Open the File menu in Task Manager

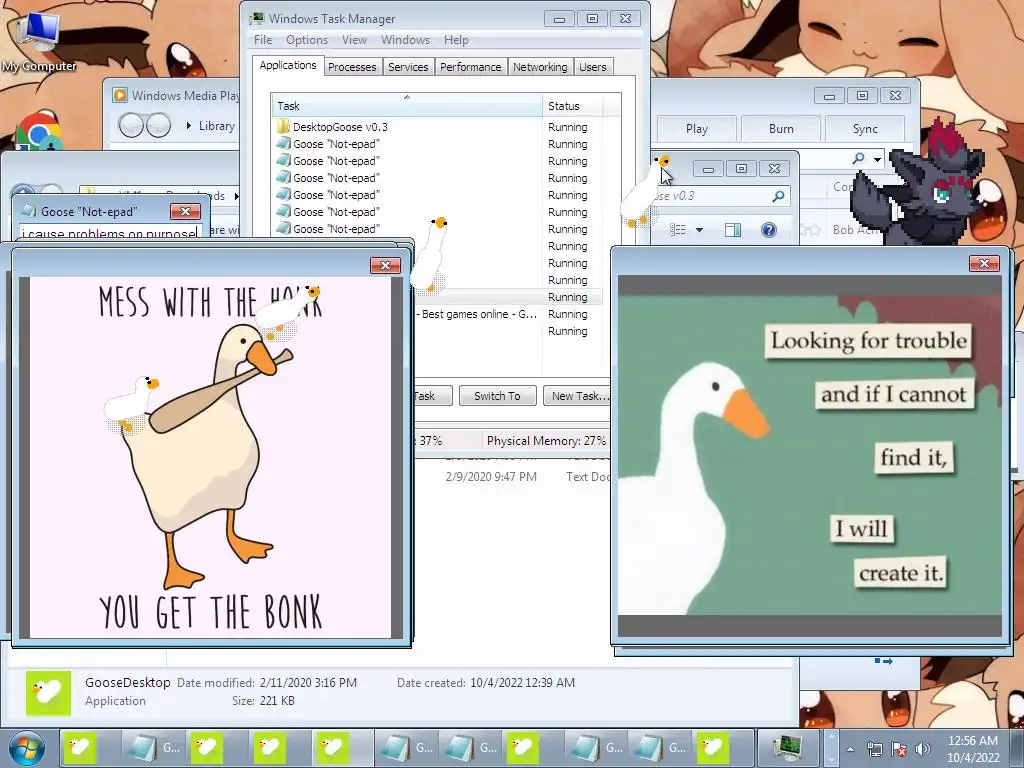point(263,40)
